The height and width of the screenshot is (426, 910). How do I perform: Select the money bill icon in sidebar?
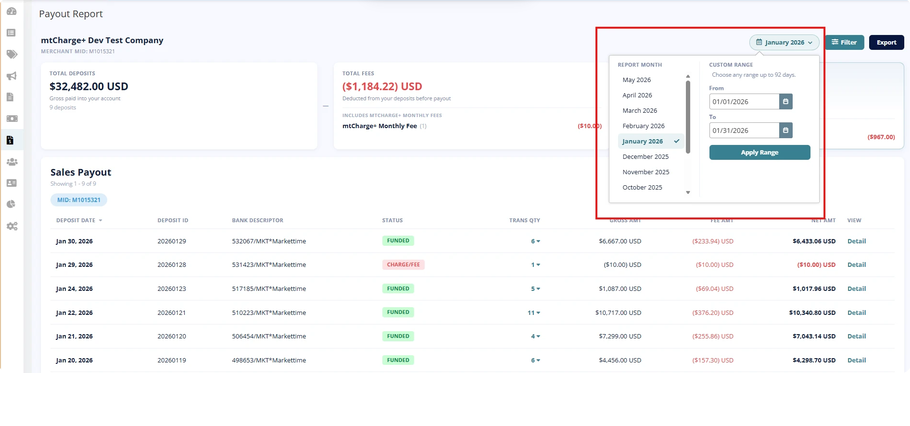tap(12, 118)
